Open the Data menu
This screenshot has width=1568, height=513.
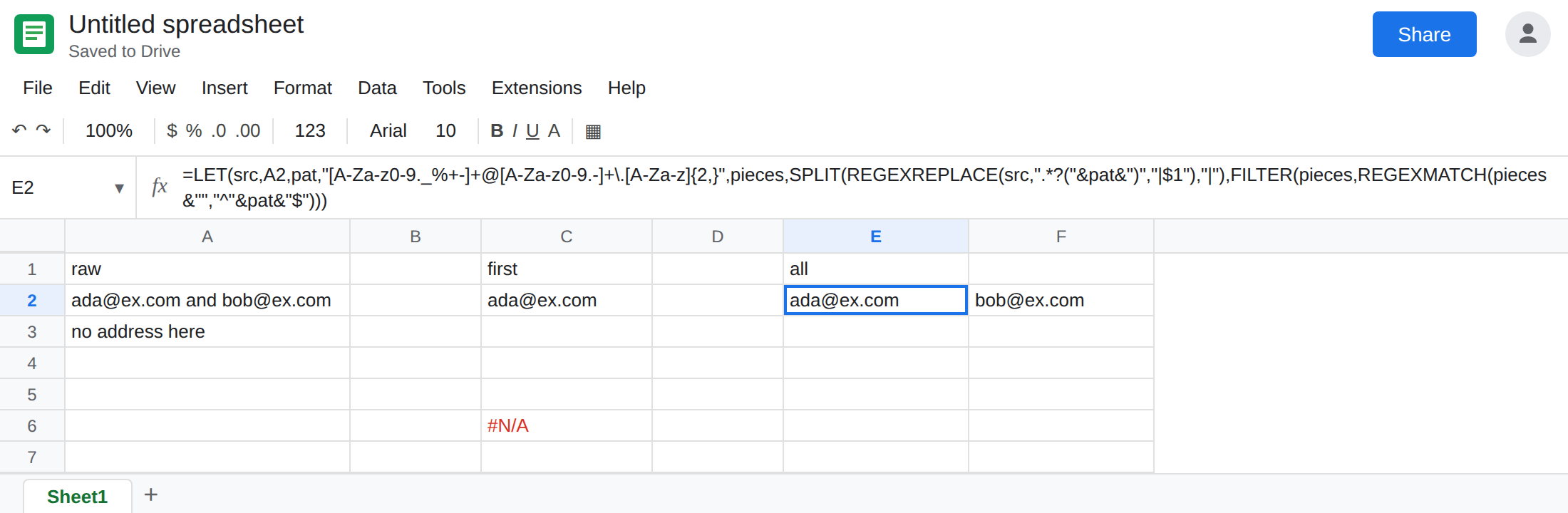pos(377,88)
